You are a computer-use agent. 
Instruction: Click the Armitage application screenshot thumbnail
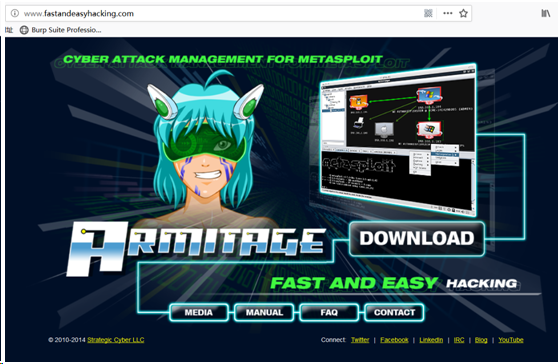tap(398, 140)
